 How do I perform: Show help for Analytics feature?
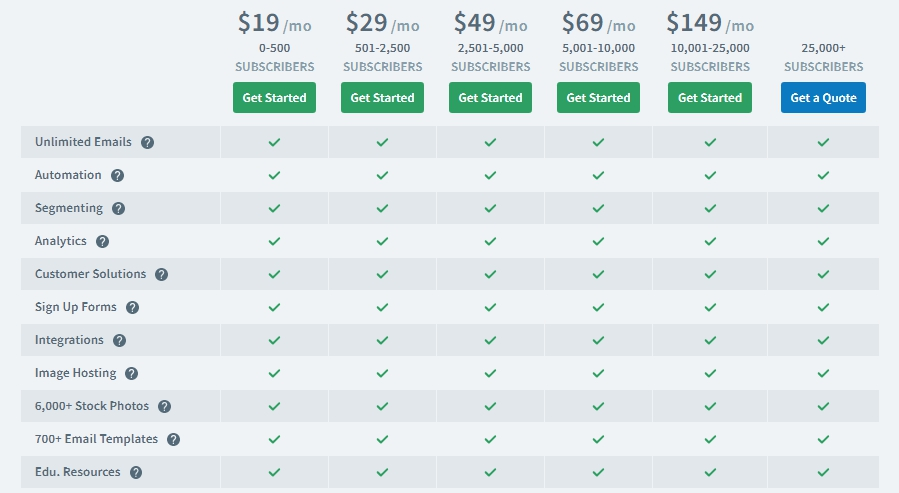(x=102, y=241)
